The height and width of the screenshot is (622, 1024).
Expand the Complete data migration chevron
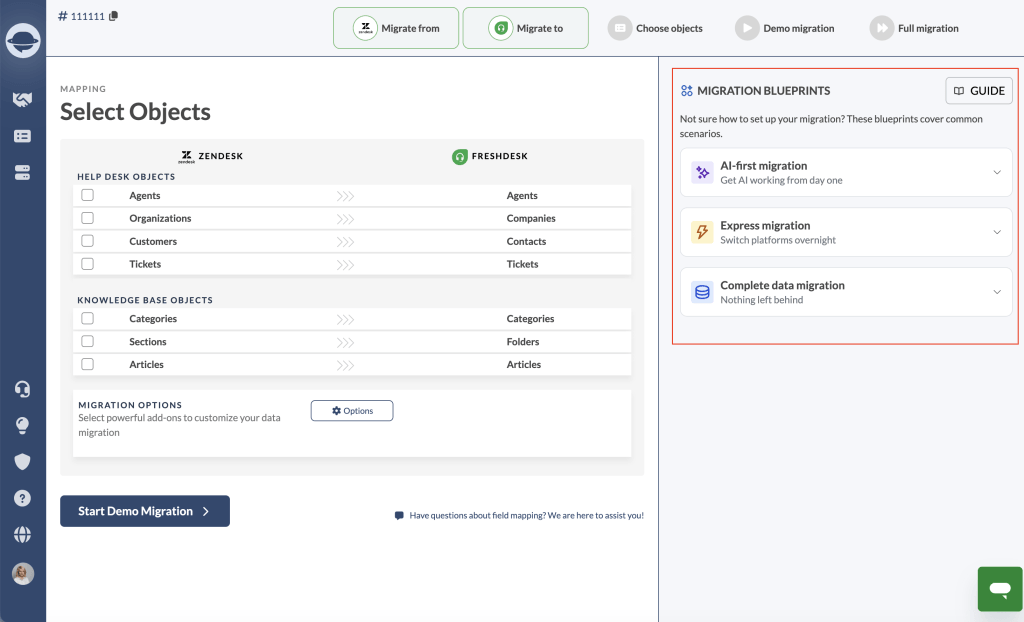pos(997,292)
